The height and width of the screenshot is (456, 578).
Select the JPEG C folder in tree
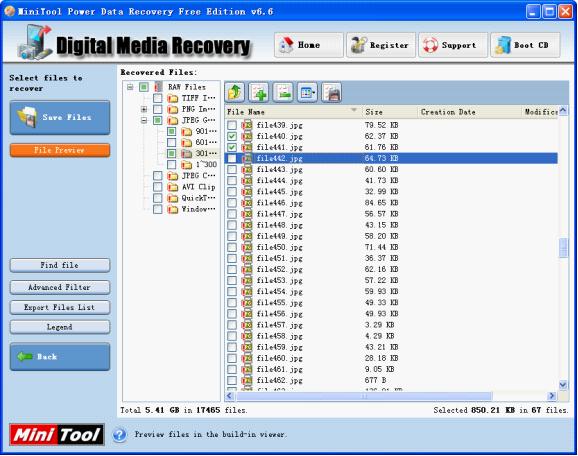[x=198, y=176]
